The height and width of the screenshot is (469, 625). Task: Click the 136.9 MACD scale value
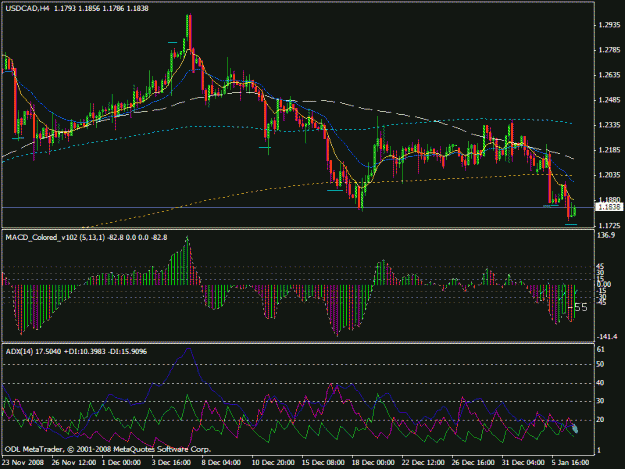(606, 235)
